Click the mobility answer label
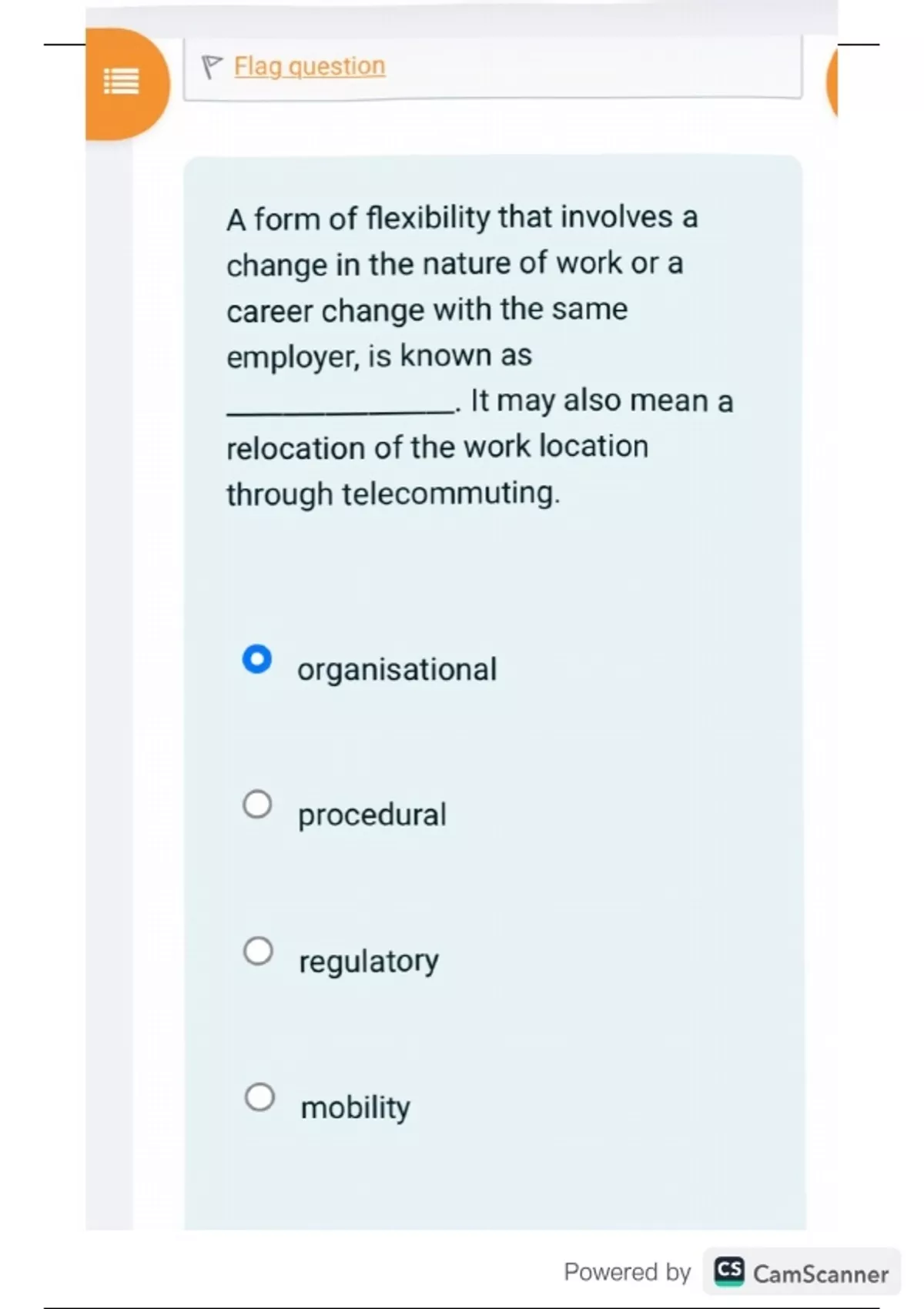 [355, 1107]
